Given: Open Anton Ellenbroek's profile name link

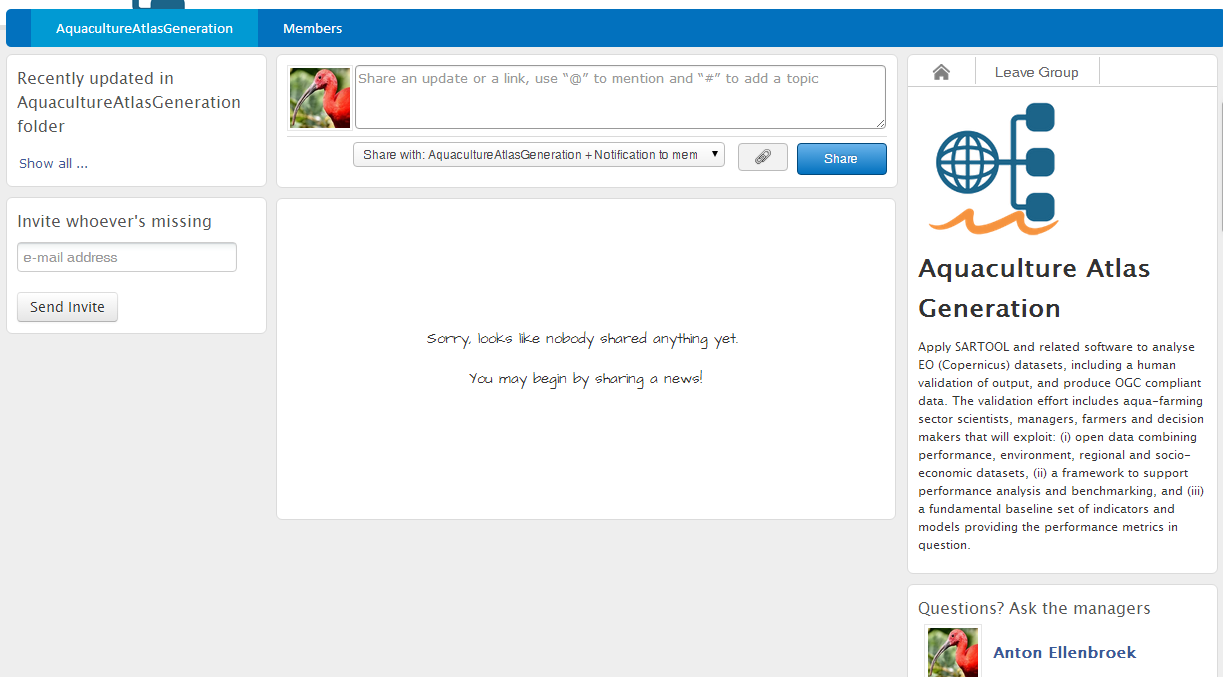Looking at the screenshot, I should click(x=1064, y=653).
